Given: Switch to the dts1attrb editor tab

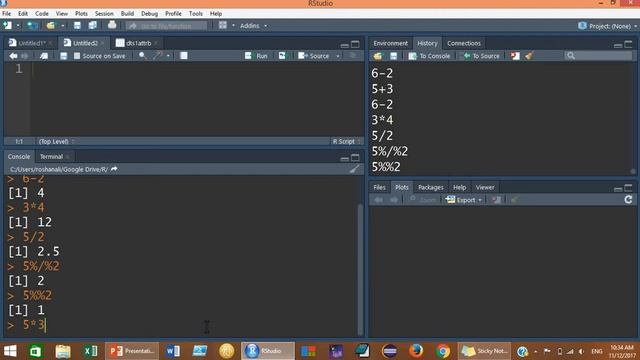Looking at the screenshot, I should coord(138,43).
